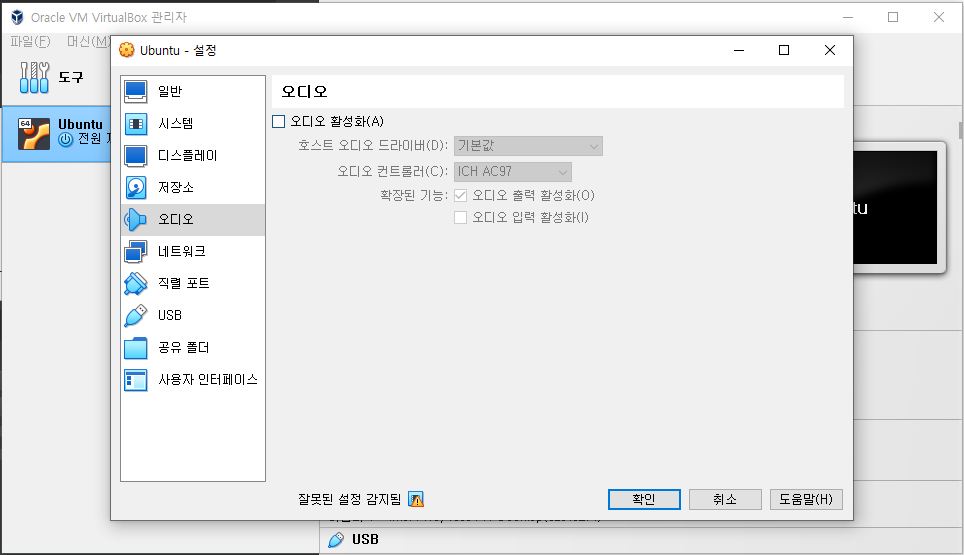Select the 네트워크 category label
Screen dimensions: 964x555
182,251
